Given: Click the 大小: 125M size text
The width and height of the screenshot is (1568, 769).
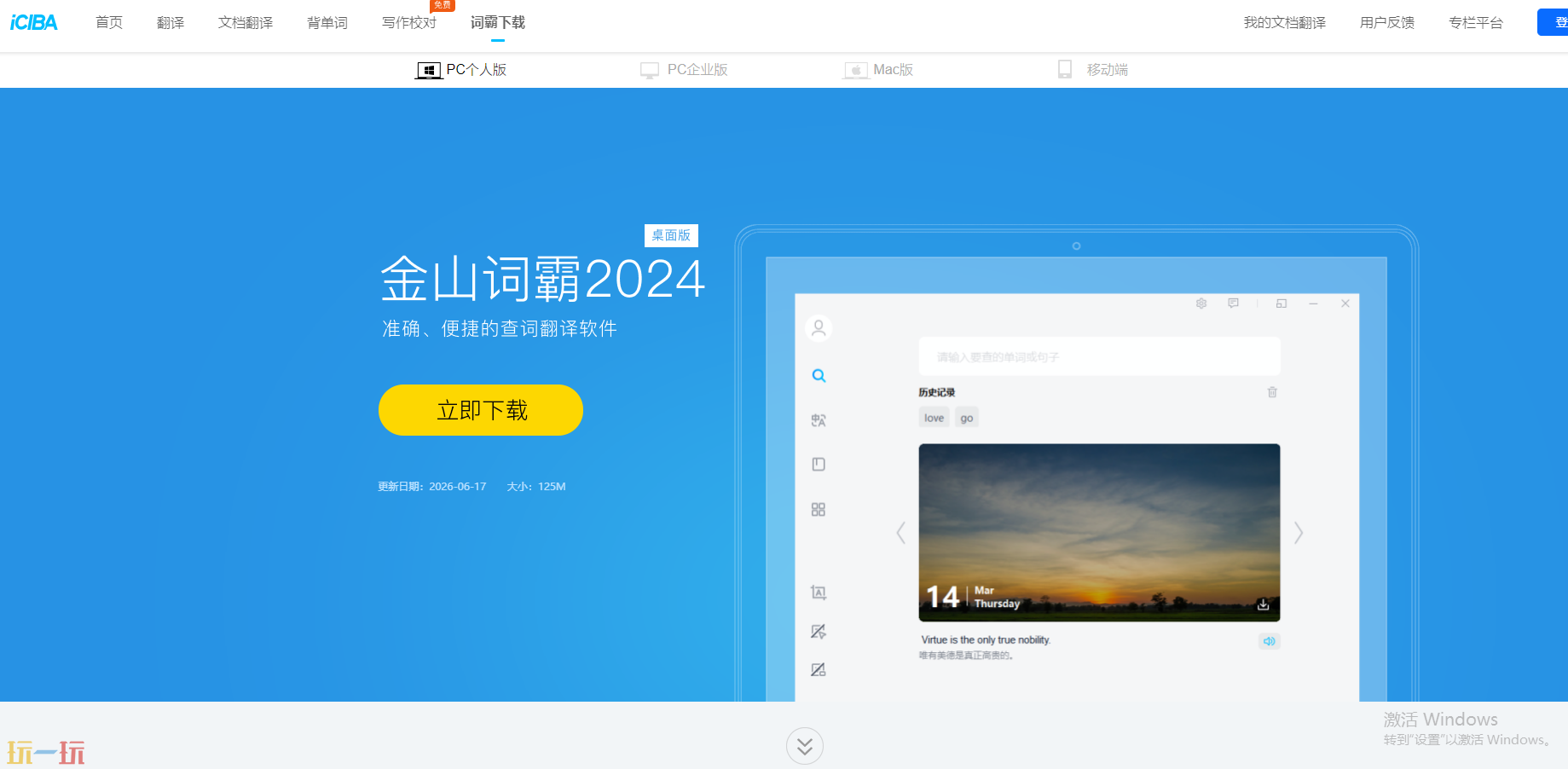Looking at the screenshot, I should click(536, 487).
